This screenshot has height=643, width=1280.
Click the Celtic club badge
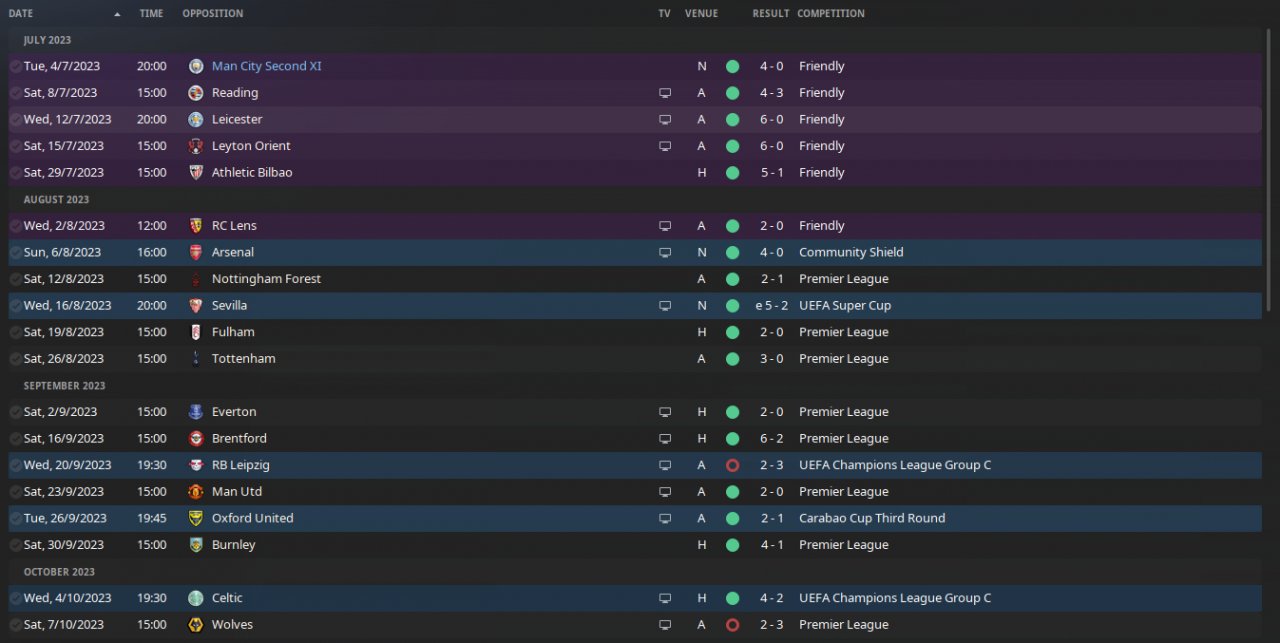coord(196,598)
